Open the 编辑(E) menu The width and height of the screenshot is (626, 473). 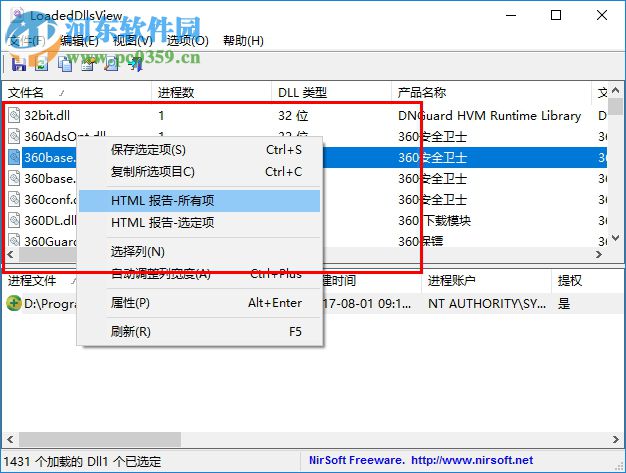coord(79,40)
